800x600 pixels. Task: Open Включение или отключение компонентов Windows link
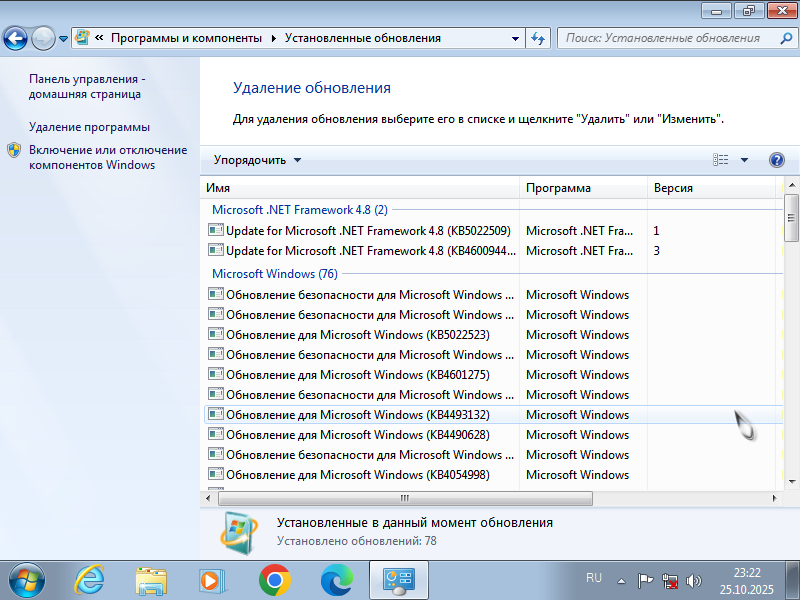pyautogui.click(x=107, y=157)
